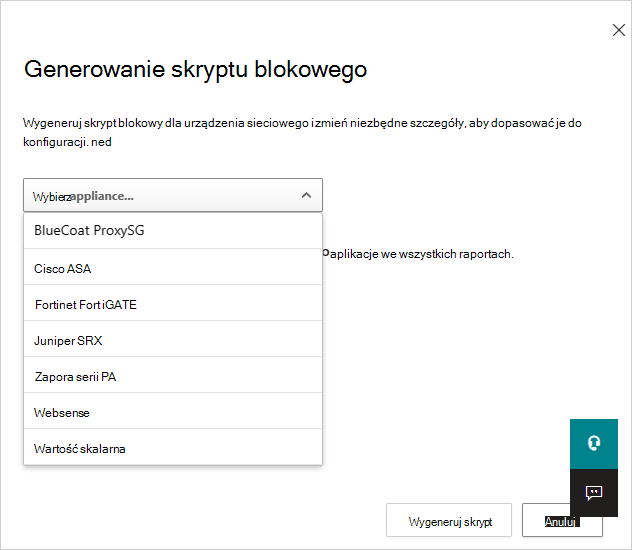Select Zapora serii PA option
Viewport: 632px width, 550px height.
pos(173,375)
